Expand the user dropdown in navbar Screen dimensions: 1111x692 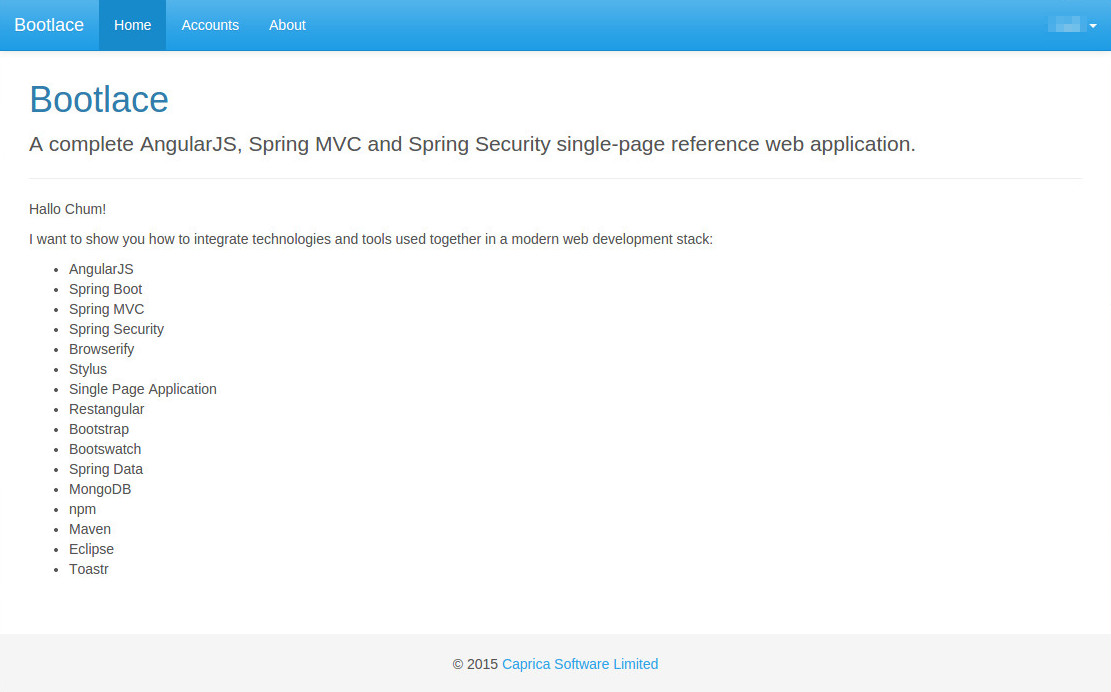coord(1072,25)
